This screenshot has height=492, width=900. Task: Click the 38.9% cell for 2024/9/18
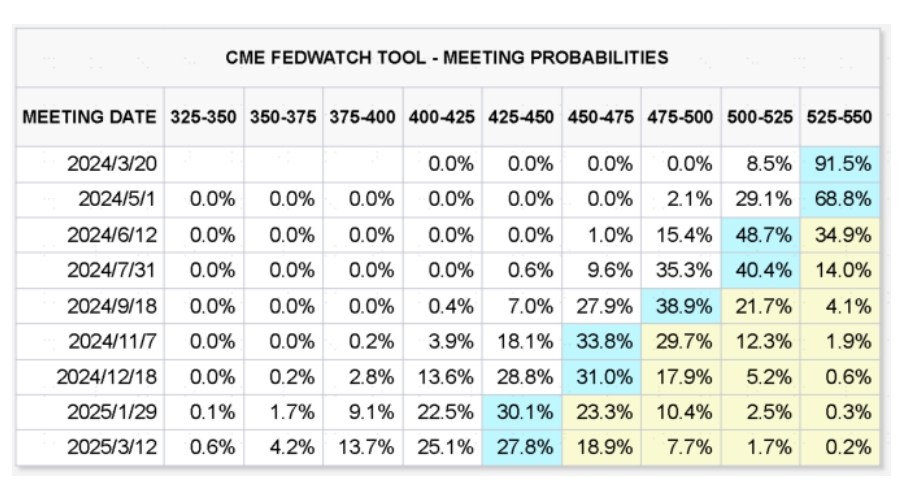[x=681, y=305]
